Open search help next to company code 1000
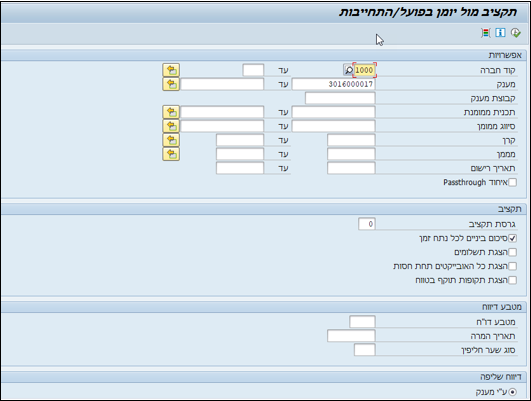531x401 pixels. coord(348,70)
